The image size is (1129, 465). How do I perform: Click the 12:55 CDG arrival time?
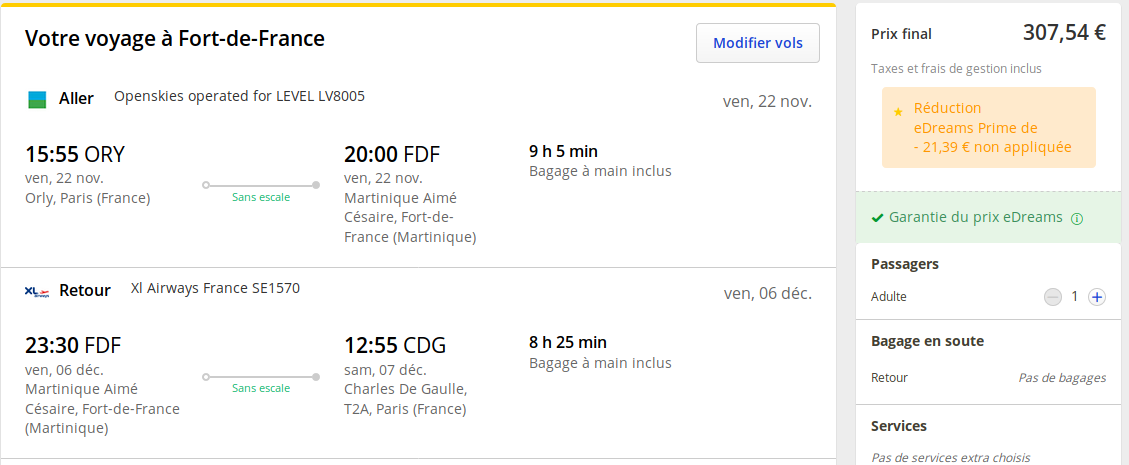point(395,346)
